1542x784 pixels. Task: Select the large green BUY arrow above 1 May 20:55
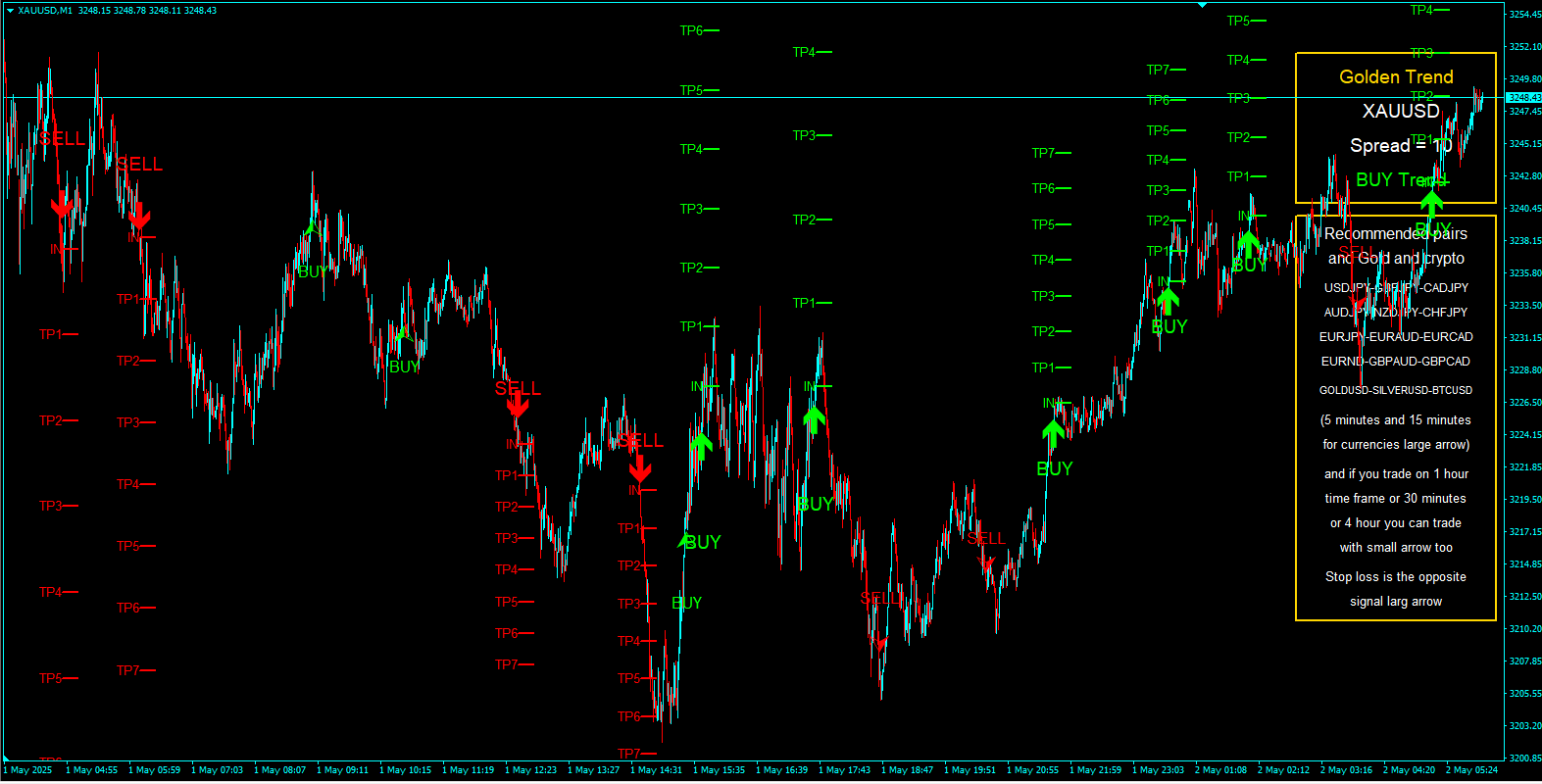[x=1053, y=432]
